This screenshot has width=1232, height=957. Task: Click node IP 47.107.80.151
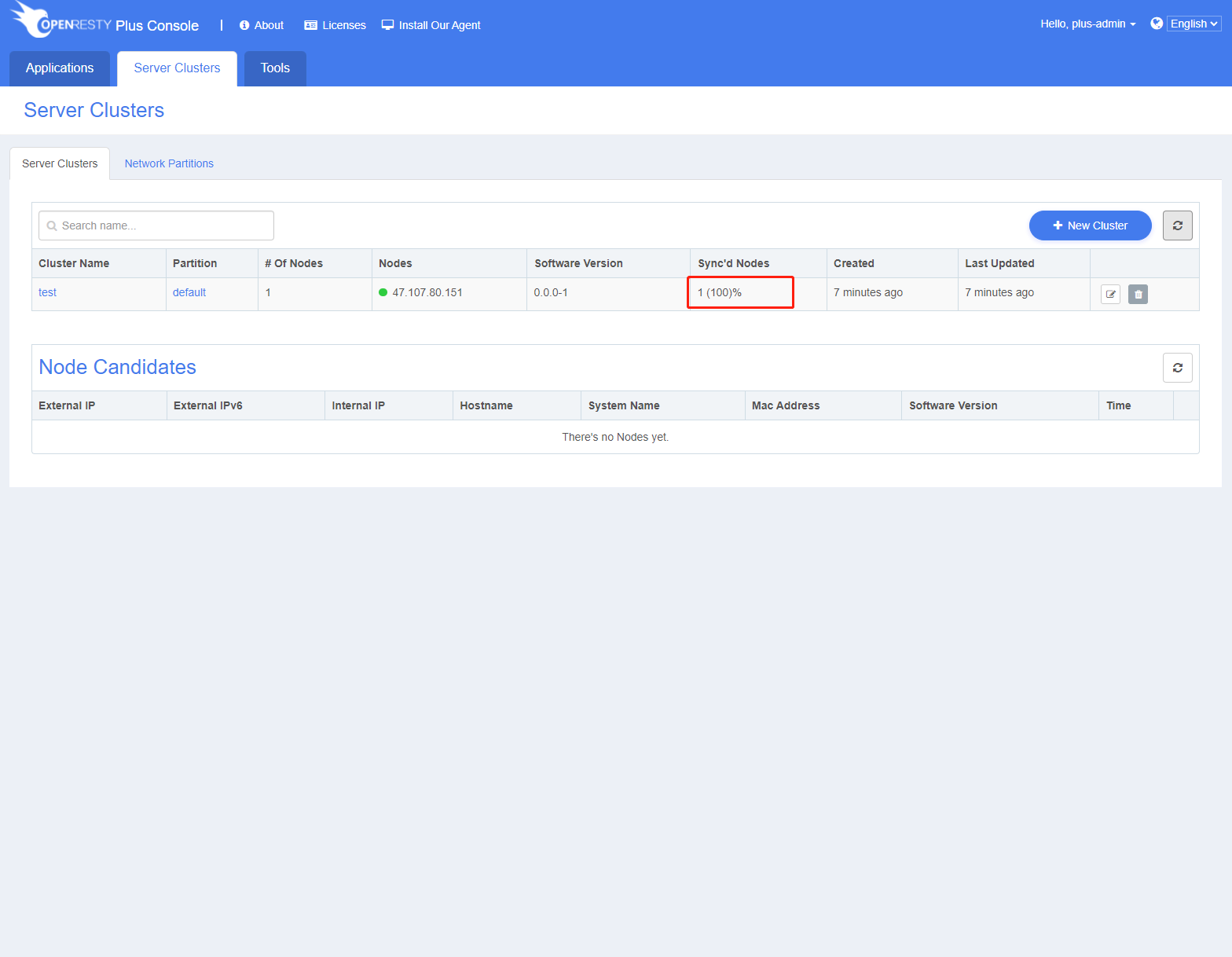tap(427, 292)
